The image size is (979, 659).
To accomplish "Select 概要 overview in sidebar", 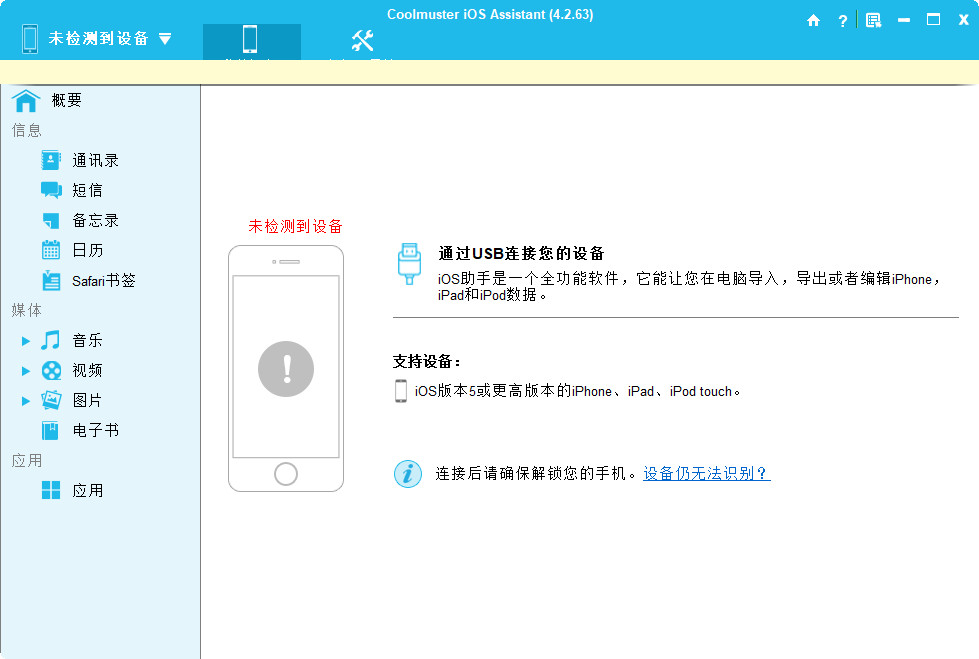I will tap(67, 100).
